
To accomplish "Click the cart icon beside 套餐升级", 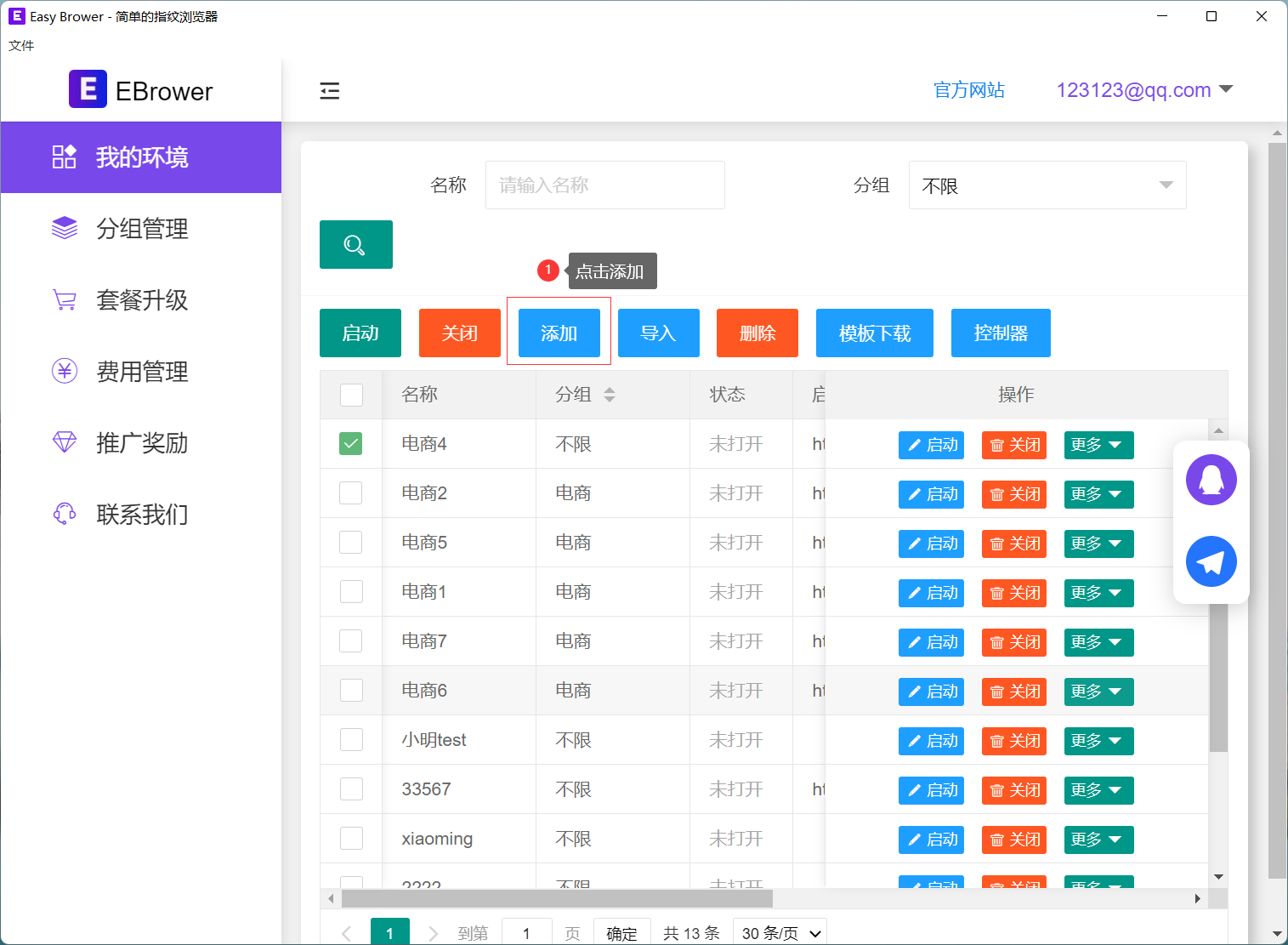I will pos(65,299).
